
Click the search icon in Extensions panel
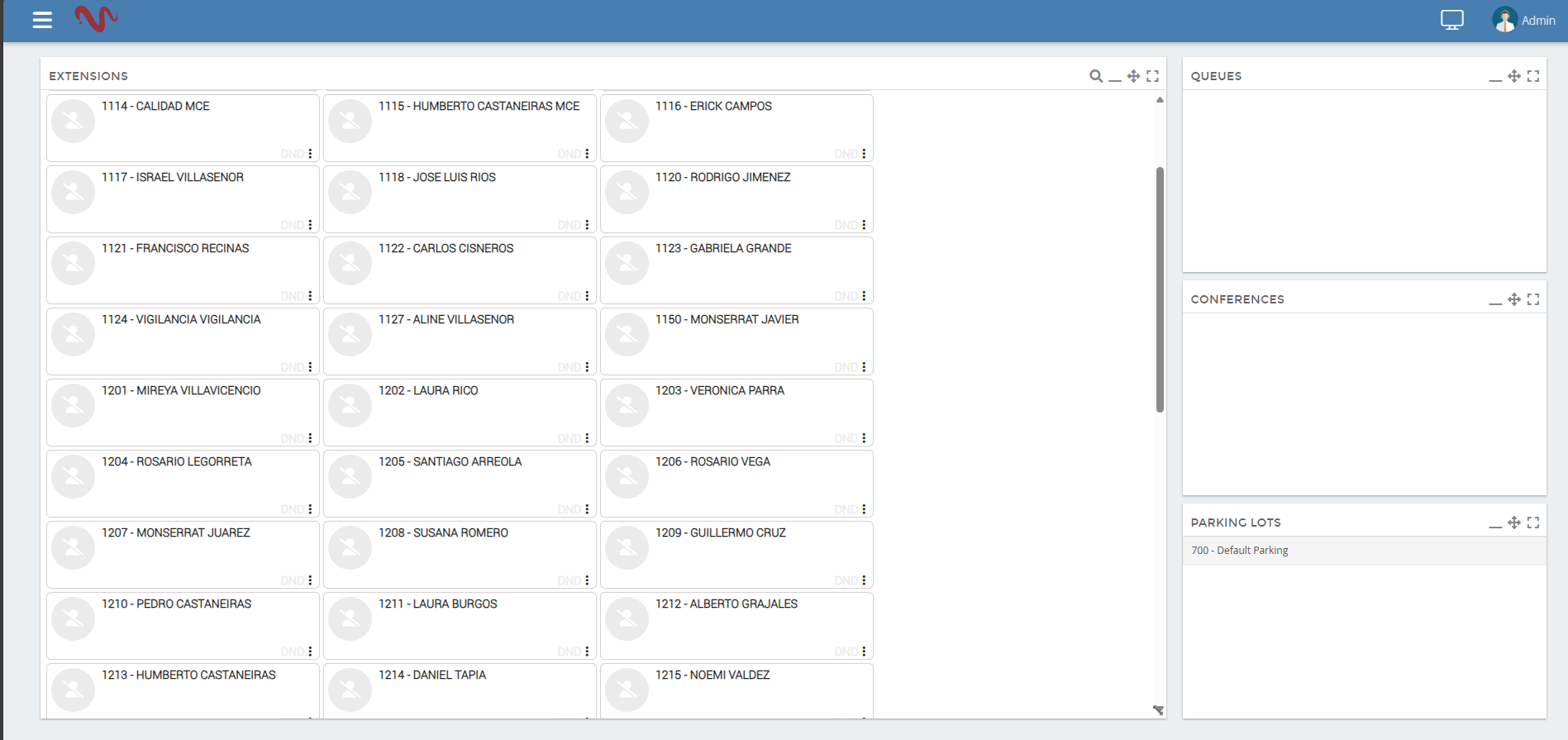tap(1096, 76)
